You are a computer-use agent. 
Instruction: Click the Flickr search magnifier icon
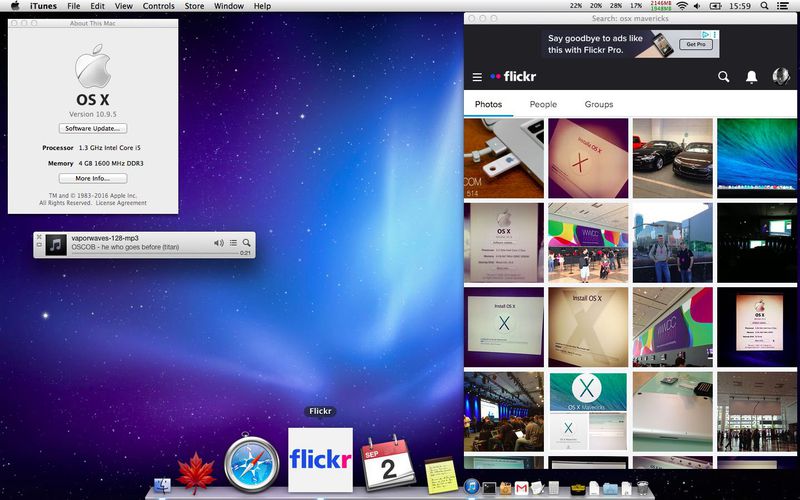723,77
